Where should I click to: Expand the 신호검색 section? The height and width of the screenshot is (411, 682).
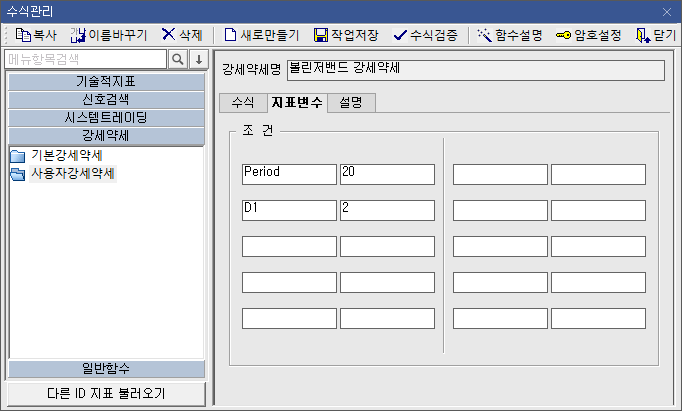tap(106, 100)
